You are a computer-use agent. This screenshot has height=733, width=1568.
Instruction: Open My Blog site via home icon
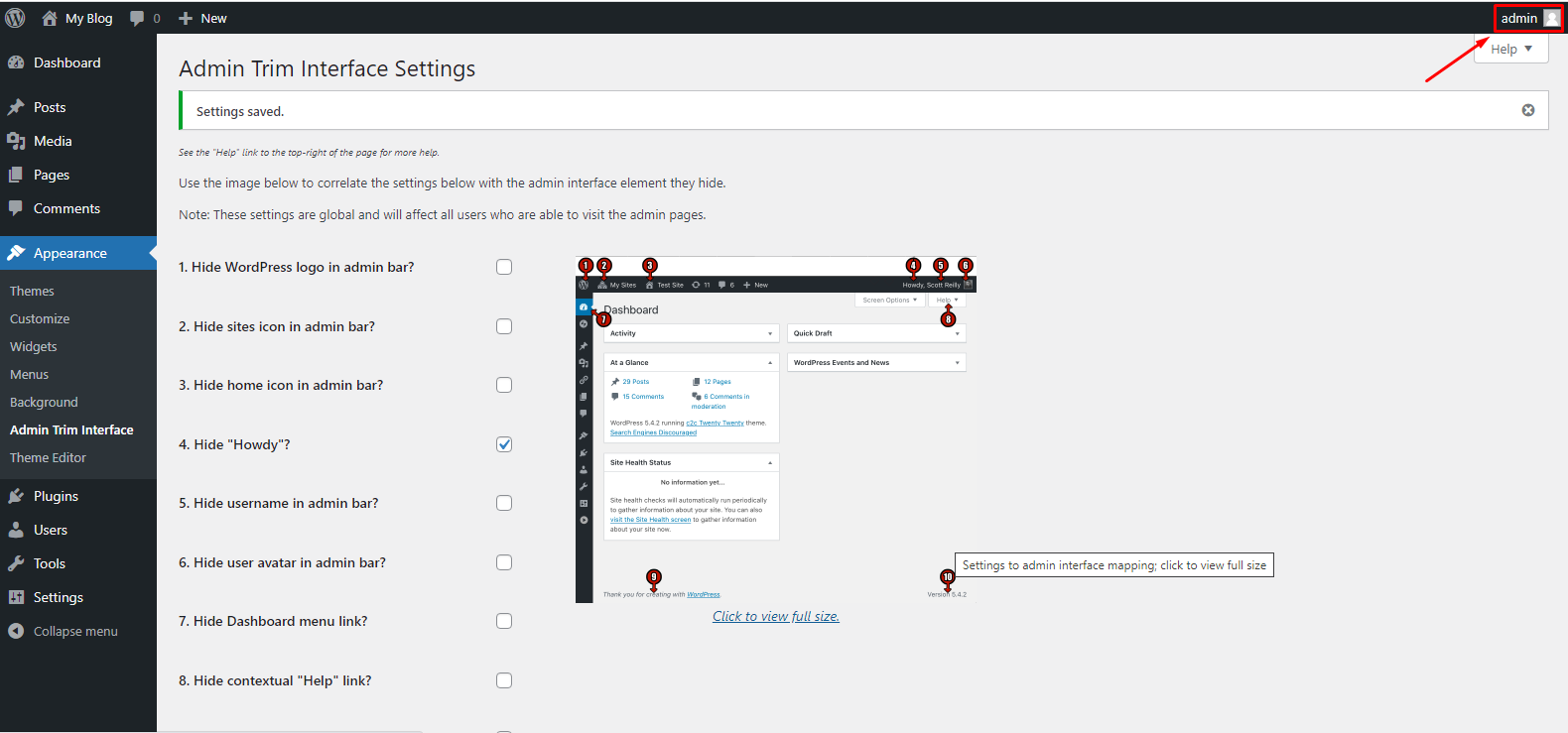50,18
